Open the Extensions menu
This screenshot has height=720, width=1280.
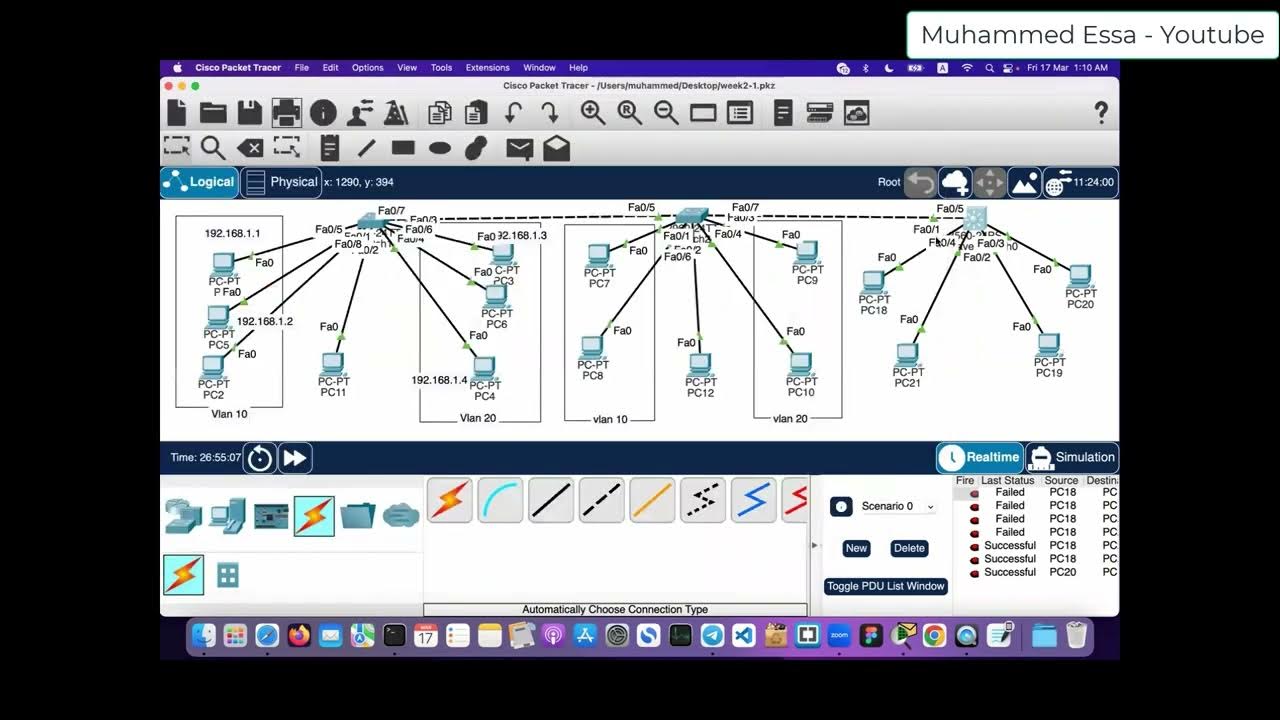click(x=488, y=68)
